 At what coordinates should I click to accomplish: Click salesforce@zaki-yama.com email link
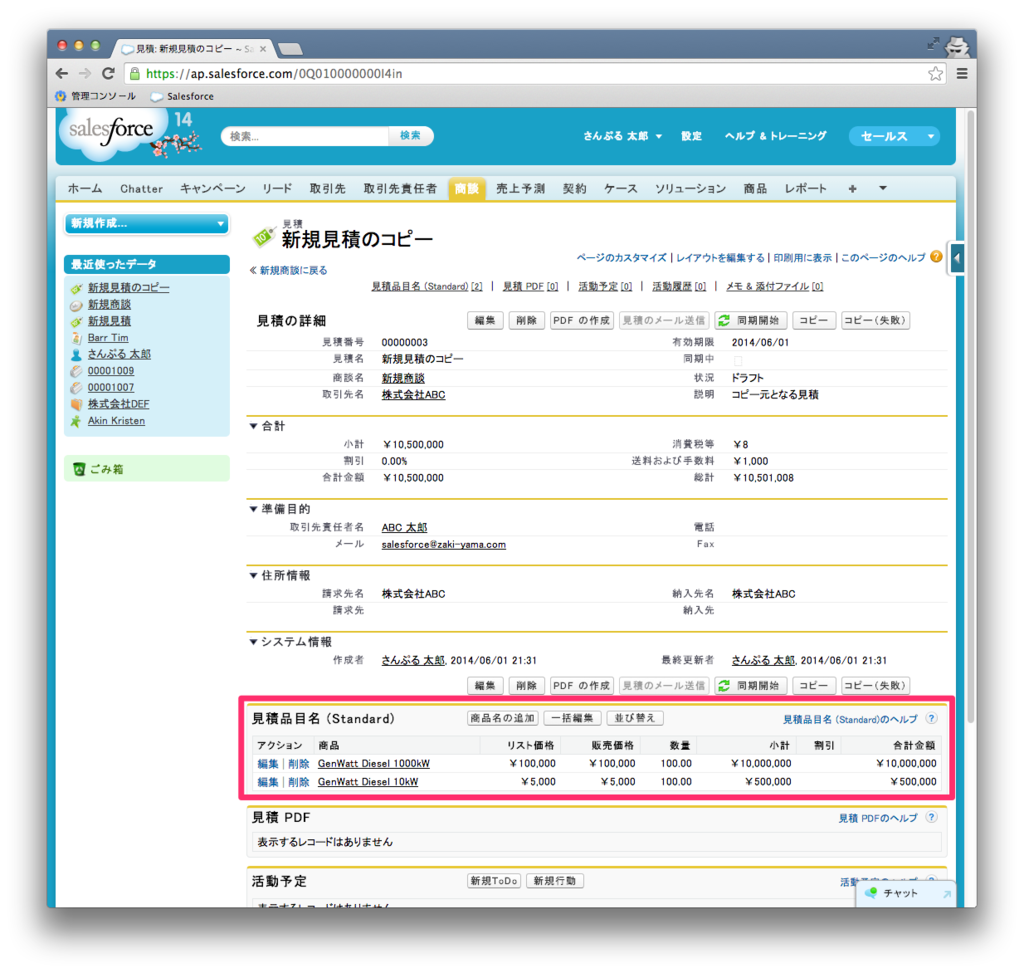click(443, 544)
